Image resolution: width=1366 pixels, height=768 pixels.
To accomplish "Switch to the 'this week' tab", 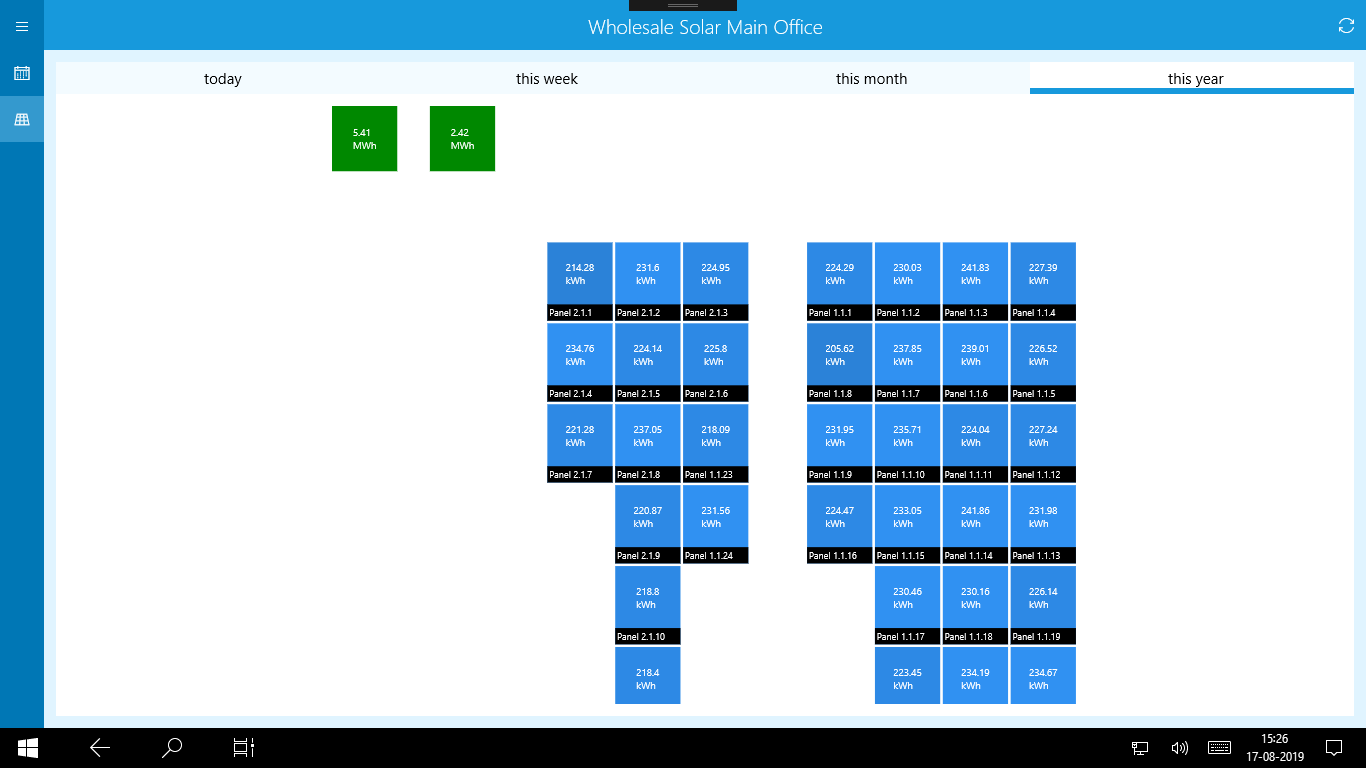I will pyautogui.click(x=546, y=78).
